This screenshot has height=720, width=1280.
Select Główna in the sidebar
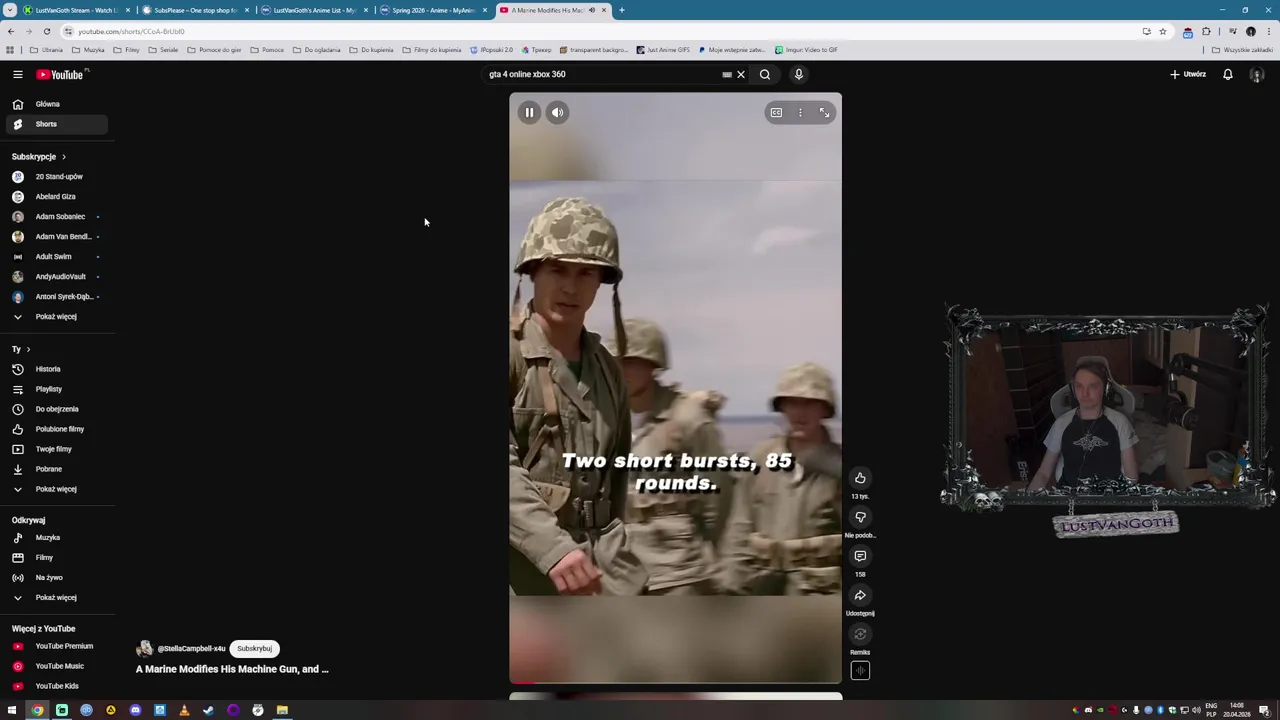point(56,104)
